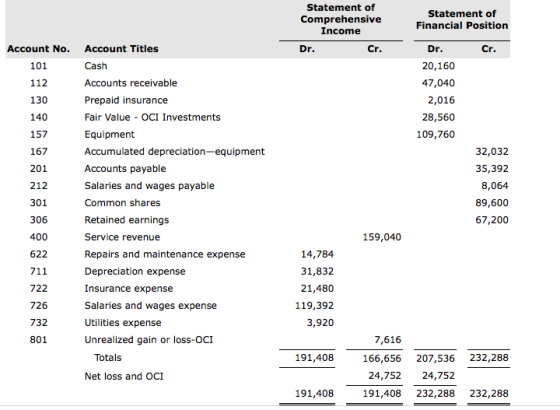Select the Statement of Comprehensive Income heading
Viewport: 560px width, 410px height.
[341, 19]
